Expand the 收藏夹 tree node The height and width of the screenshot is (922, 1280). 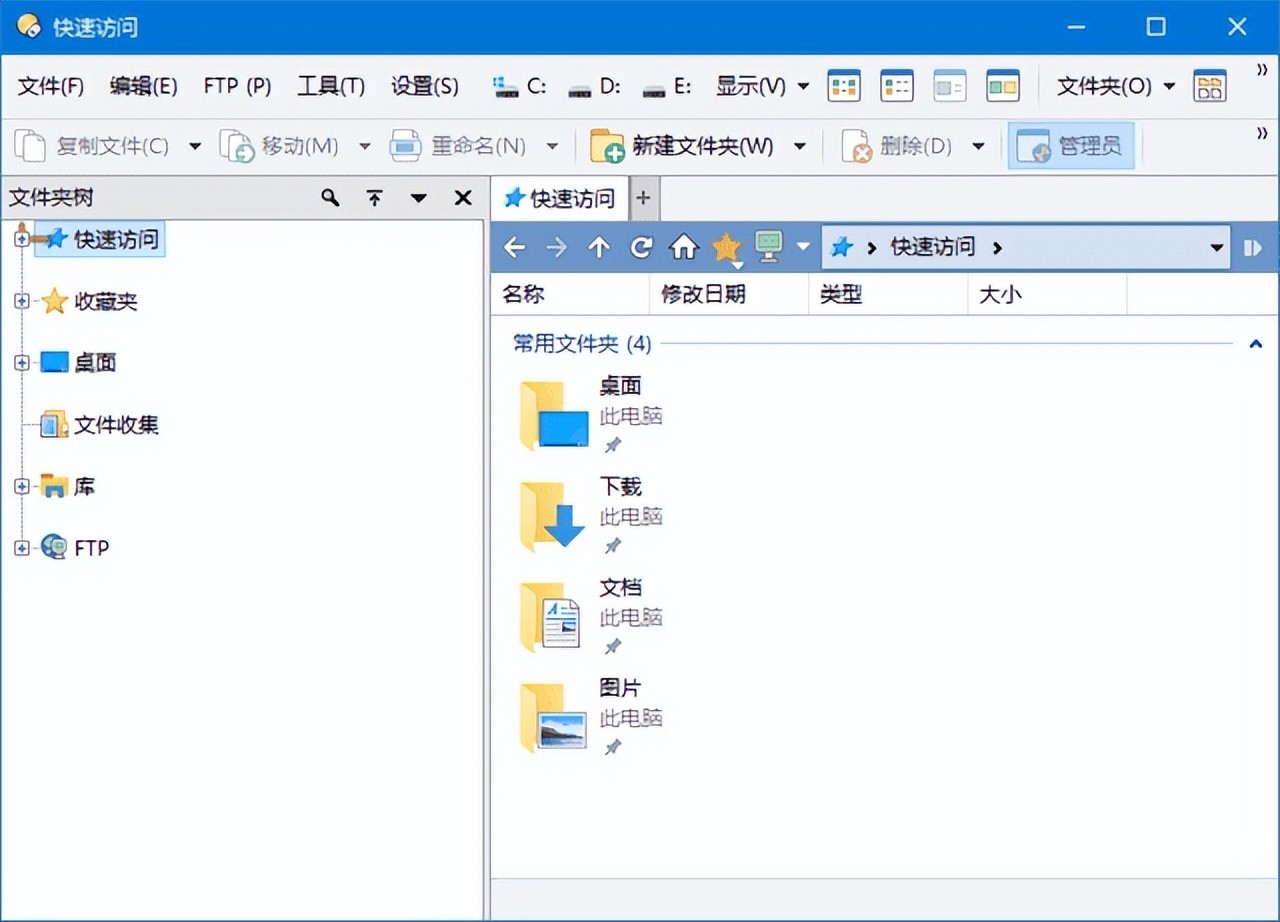[x=20, y=301]
